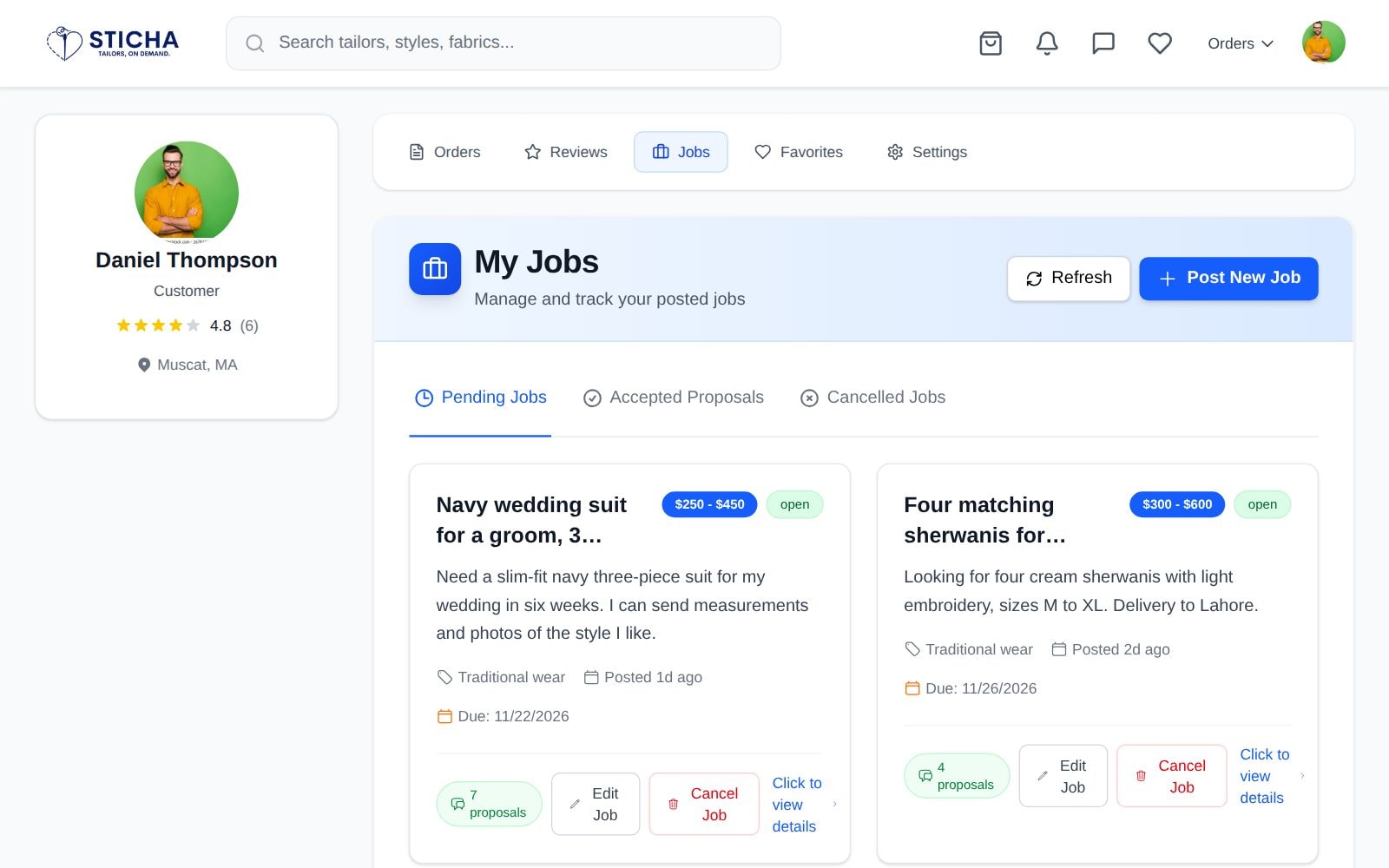Click the Posted 1d ago calendar icon
This screenshot has height=868, width=1389.
click(x=591, y=678)
